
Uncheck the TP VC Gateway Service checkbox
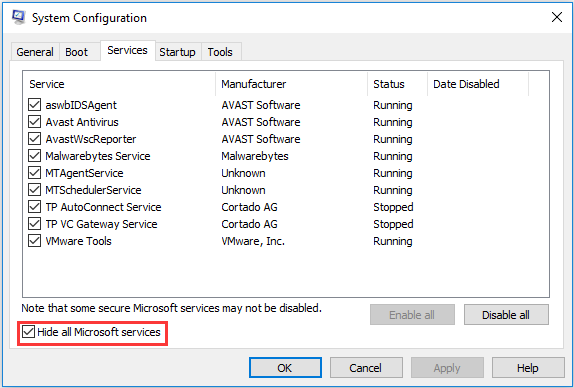point(34,224)
